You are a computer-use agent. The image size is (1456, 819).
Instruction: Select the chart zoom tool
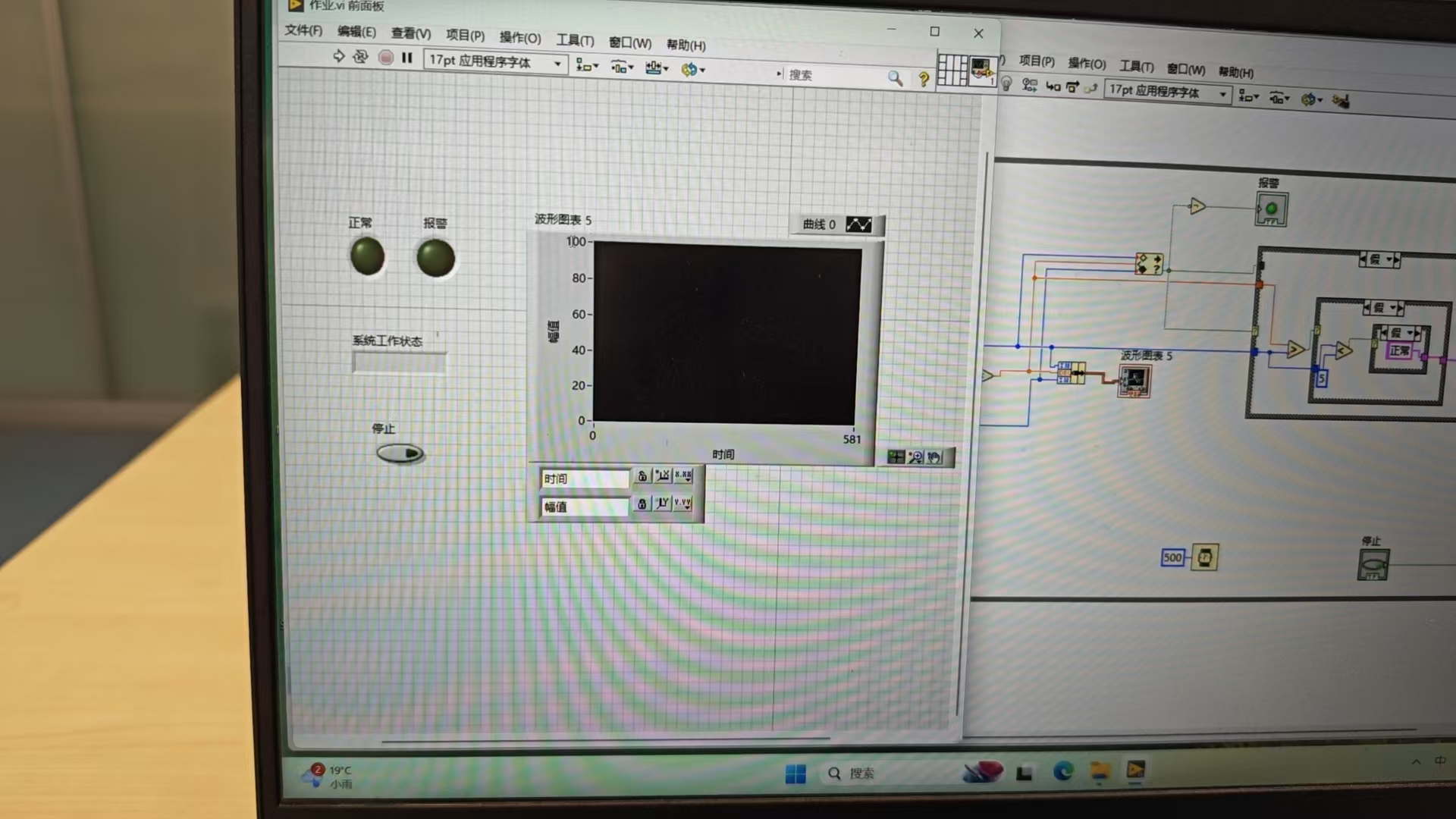[915, 457]
